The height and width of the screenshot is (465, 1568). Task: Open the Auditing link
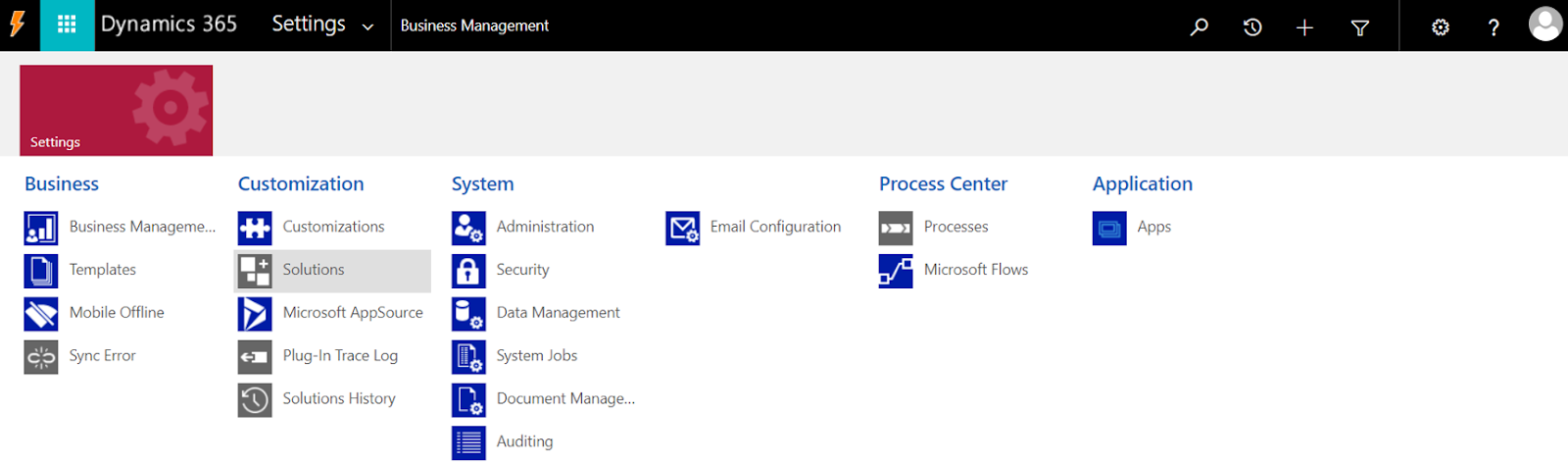pos(524,441)
